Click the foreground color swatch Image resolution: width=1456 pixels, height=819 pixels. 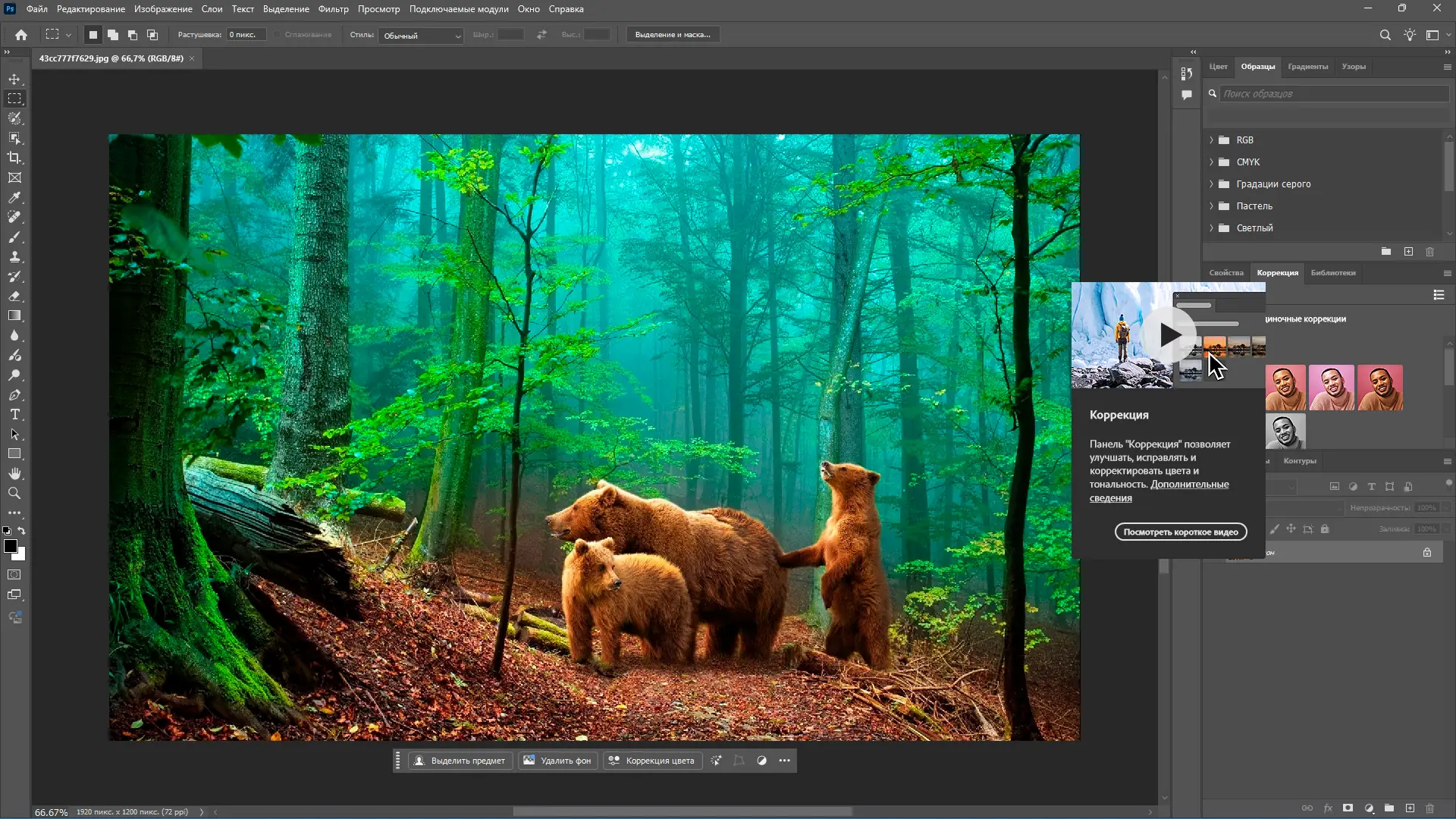[10, 546]
